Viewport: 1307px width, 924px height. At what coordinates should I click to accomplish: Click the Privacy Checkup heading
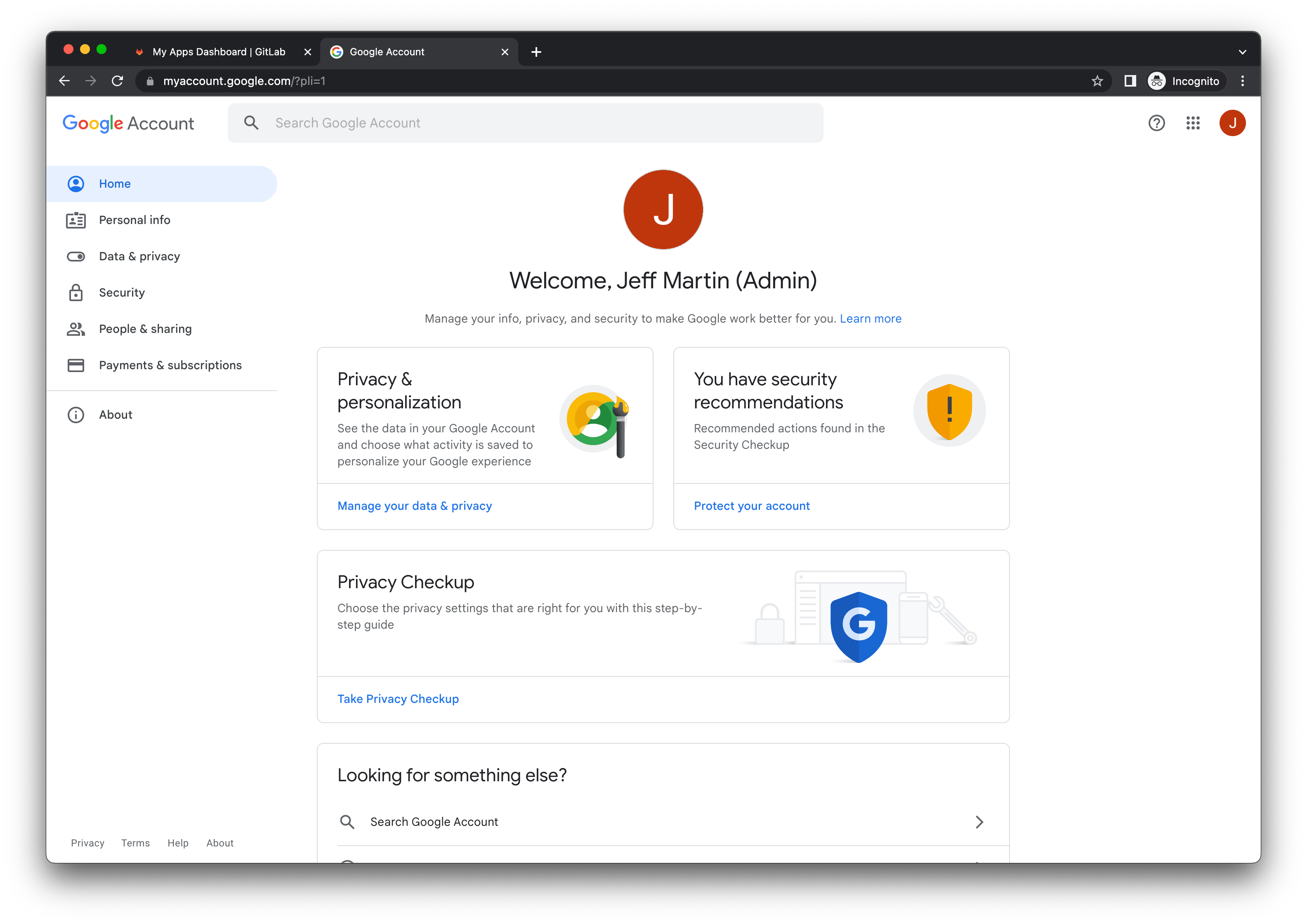point(405,582)
